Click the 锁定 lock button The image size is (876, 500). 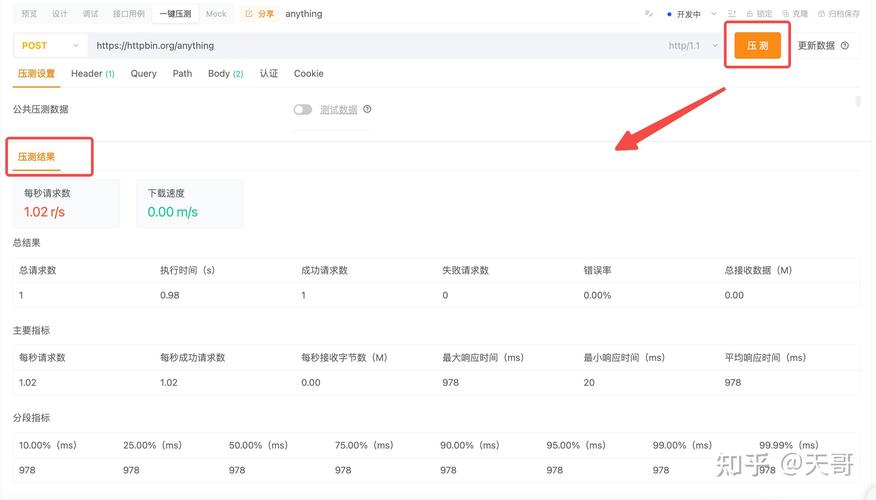(x=759, y=13)
